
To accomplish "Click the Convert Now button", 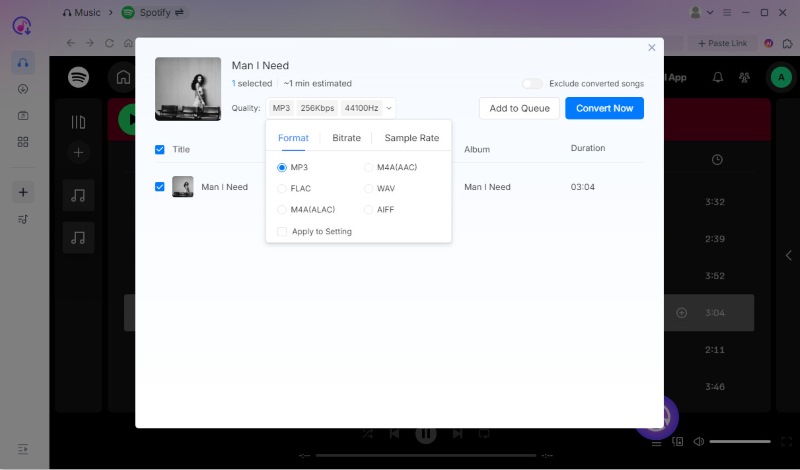I will (x=604, y=108).
